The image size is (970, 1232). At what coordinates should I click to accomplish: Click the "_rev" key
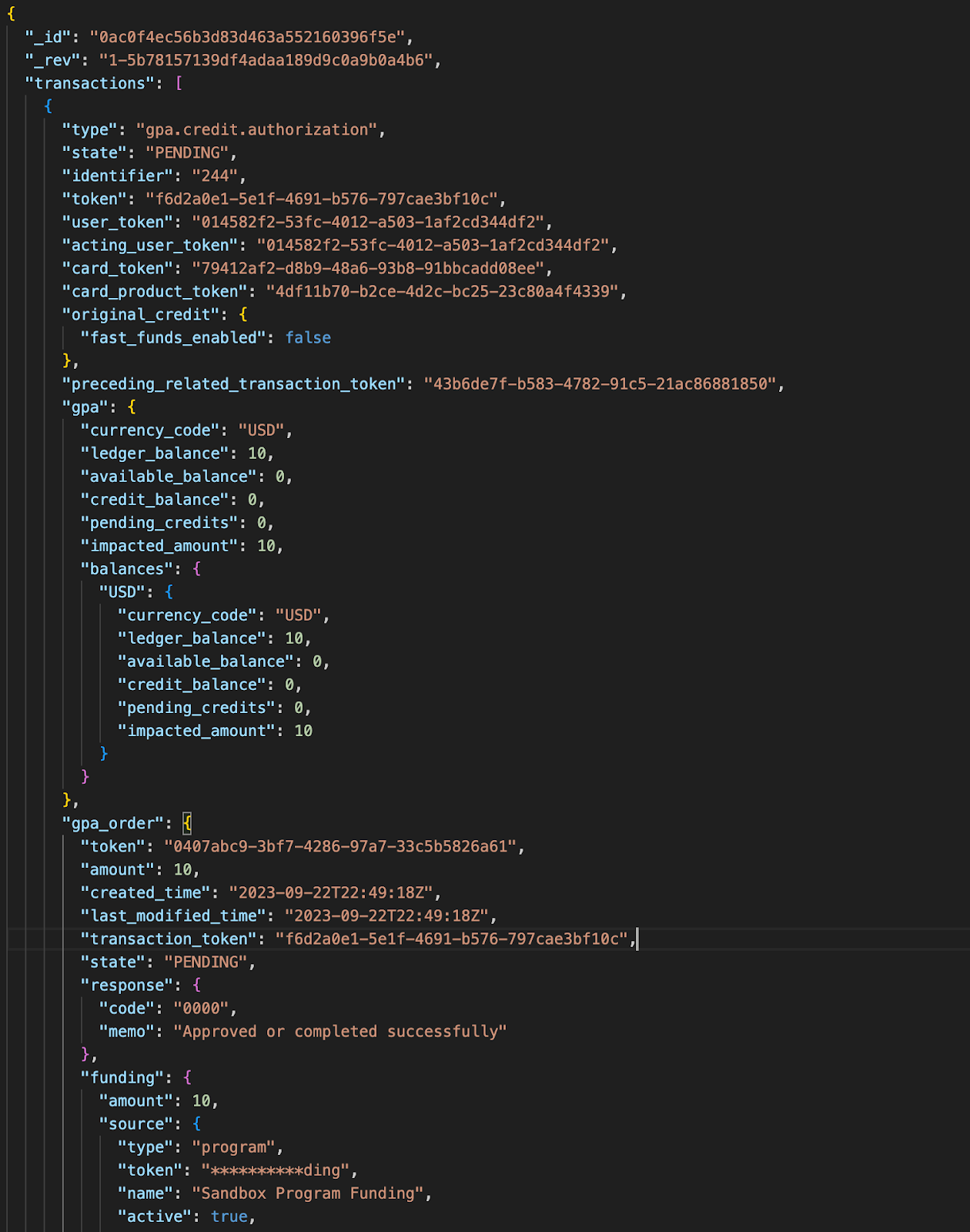tap(52, 60)
